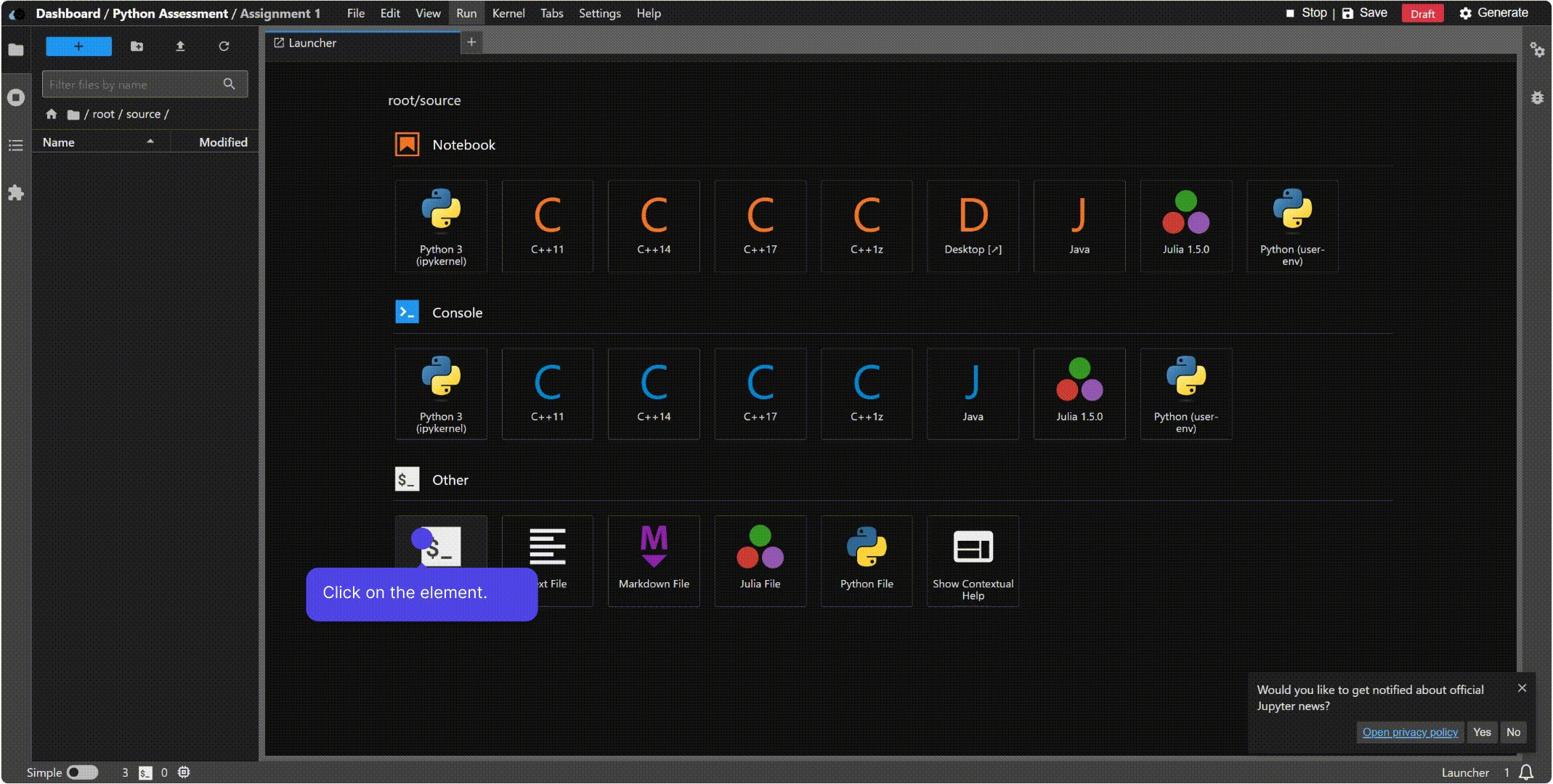Screen dimensions: 1553x784
Task: Launch a C++17 notebook
Action: [x=760, y=226]
